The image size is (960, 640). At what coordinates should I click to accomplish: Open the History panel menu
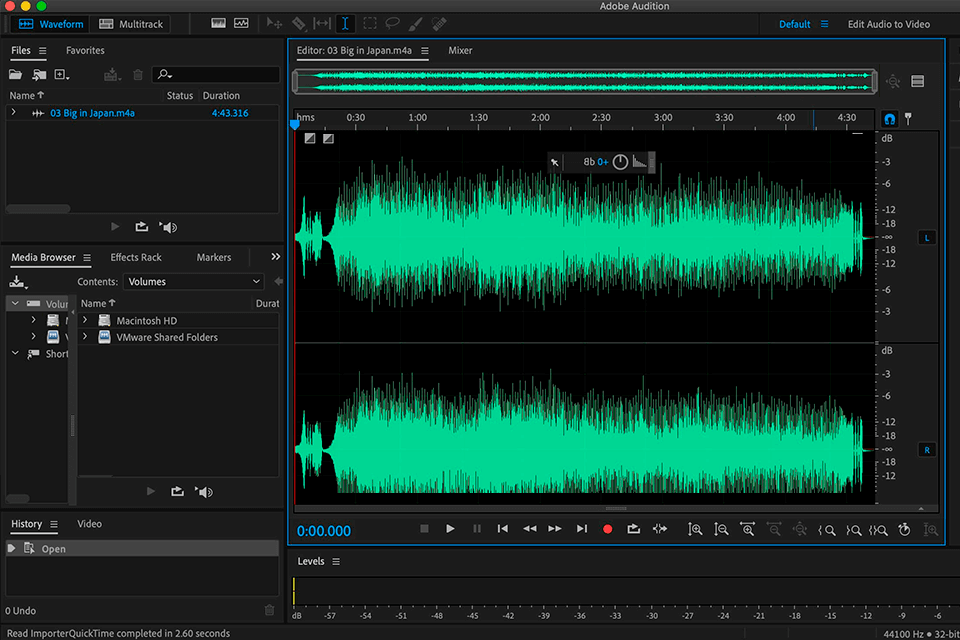(54, 524)
